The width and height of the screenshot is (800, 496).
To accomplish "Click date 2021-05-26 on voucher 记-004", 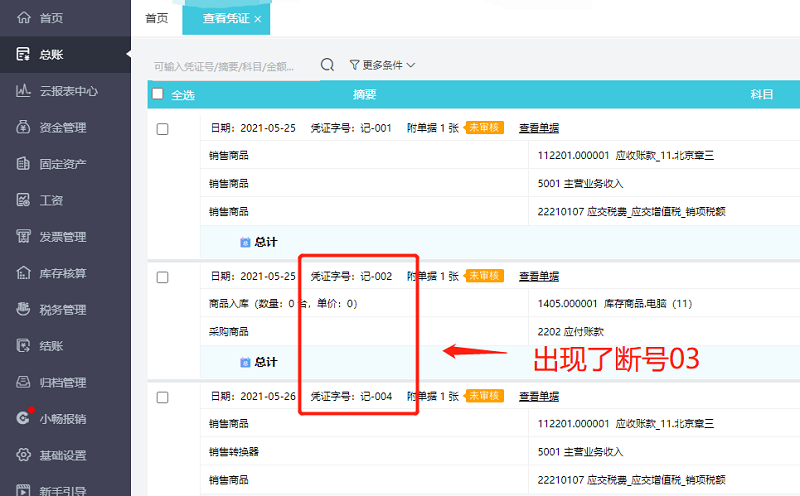I will [x=268, y=396].
